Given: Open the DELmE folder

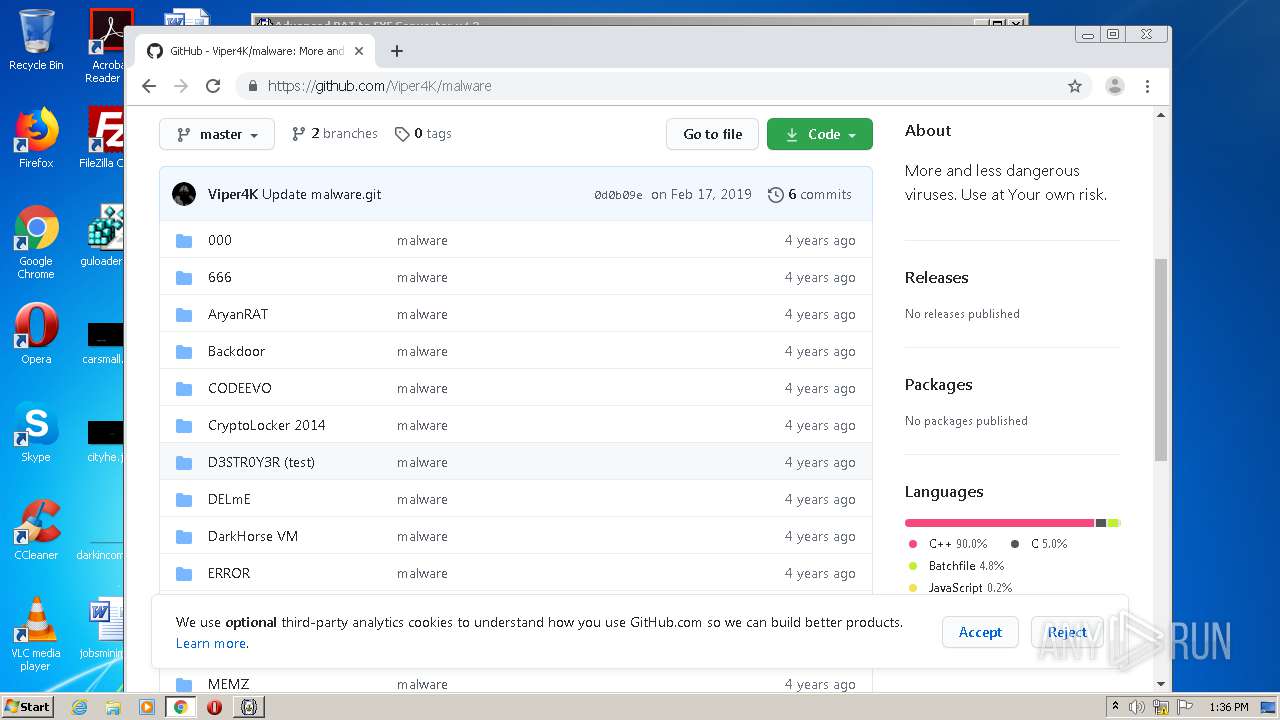Looking at the screenshot, I should pos(229,499).
